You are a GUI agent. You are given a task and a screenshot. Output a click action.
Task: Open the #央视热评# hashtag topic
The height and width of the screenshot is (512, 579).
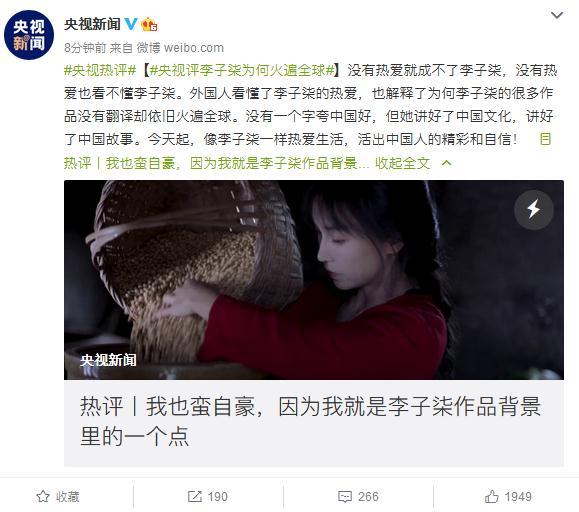click(x=100, y=70)
